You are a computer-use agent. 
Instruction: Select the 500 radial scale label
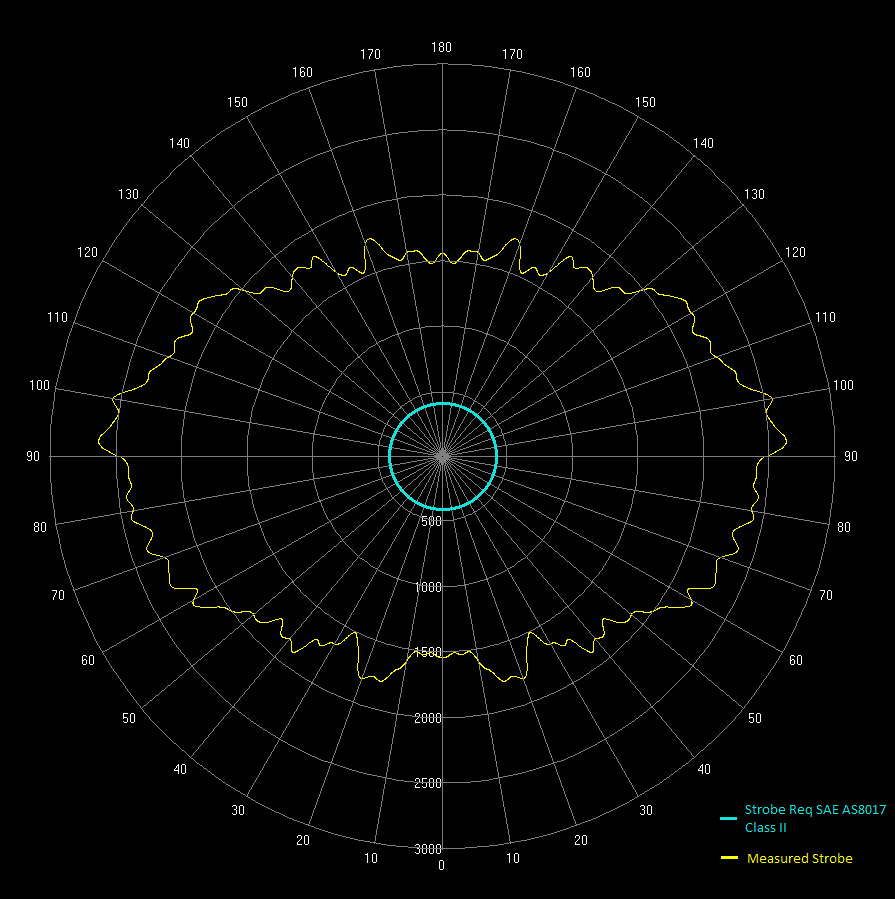point(431,522)
